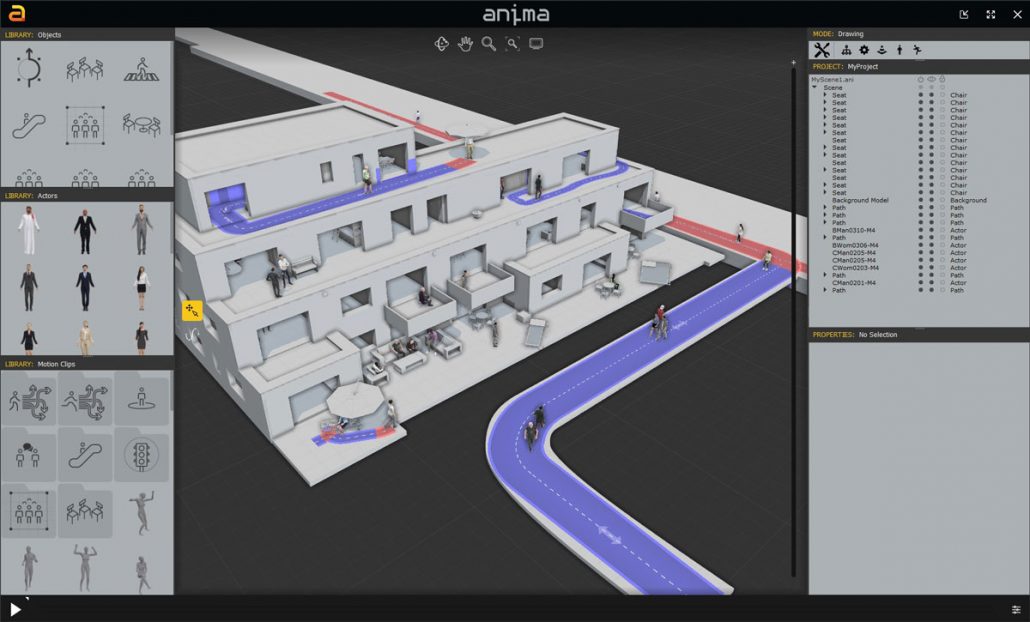Lock the BMan0310-M4 actor
Screen dimensions: 1030x622
[942, 231]
